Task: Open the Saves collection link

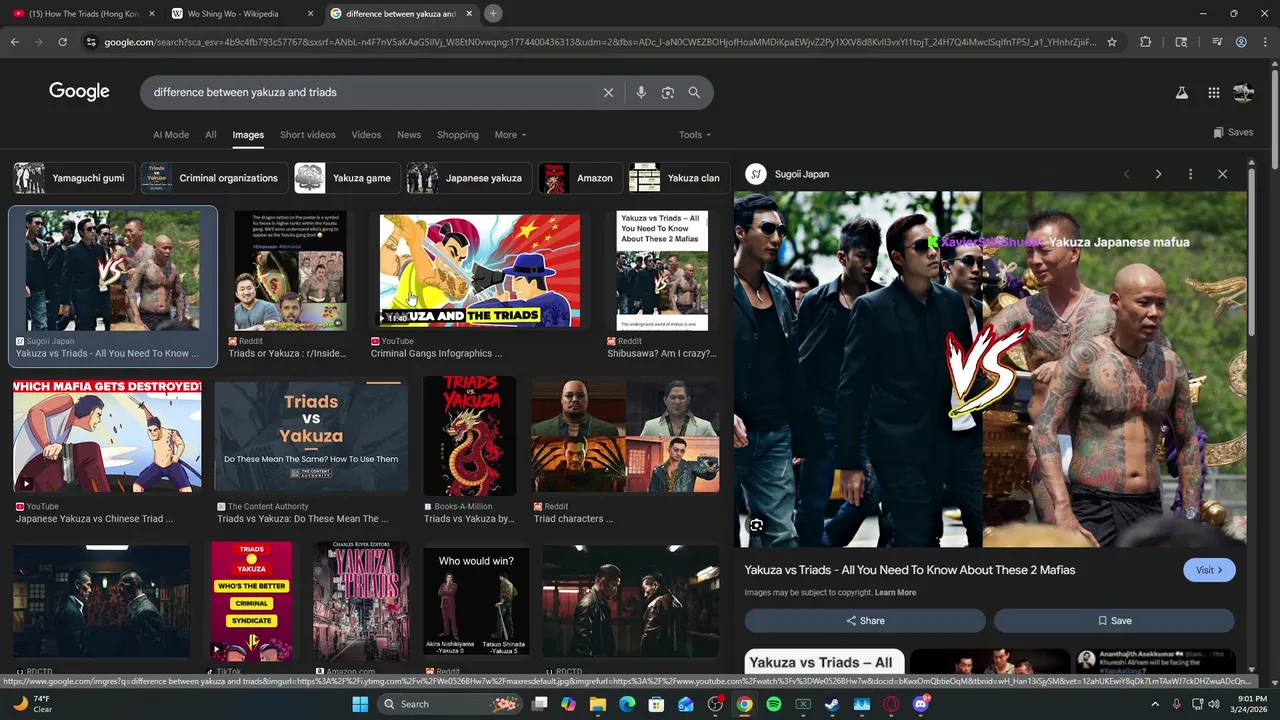Action: coord(1233,132)
